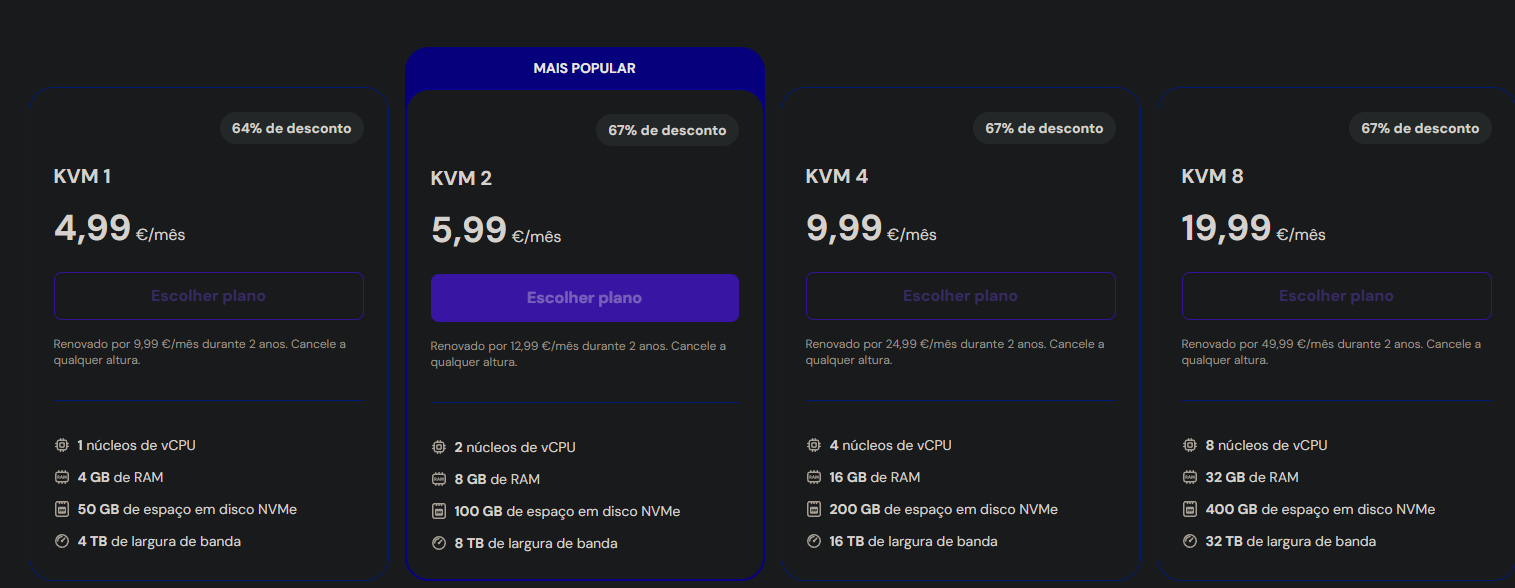Click the KVM 8 bandwidth gauge icon
Viewport: 1515px width, 588px height.
1190,541
